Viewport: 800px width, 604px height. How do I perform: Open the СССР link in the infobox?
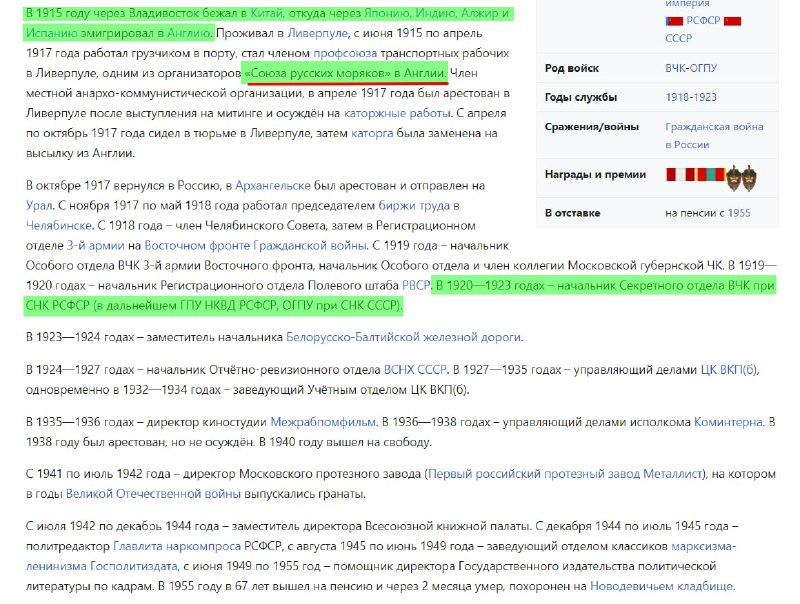coord(679,39)
